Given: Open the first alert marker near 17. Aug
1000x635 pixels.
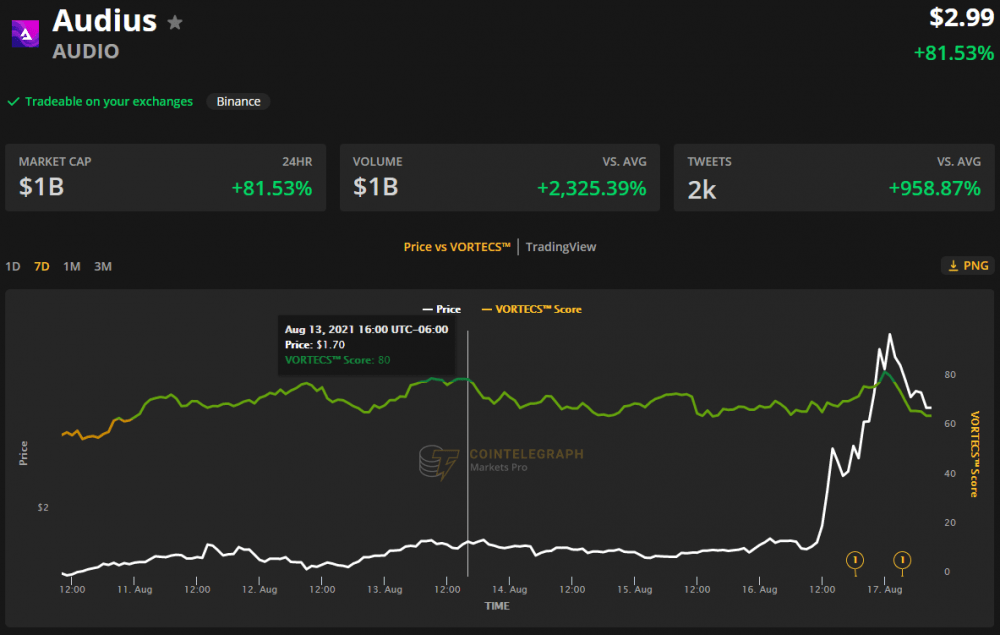Looking at the screenshot, I should (x=855, y=560).
